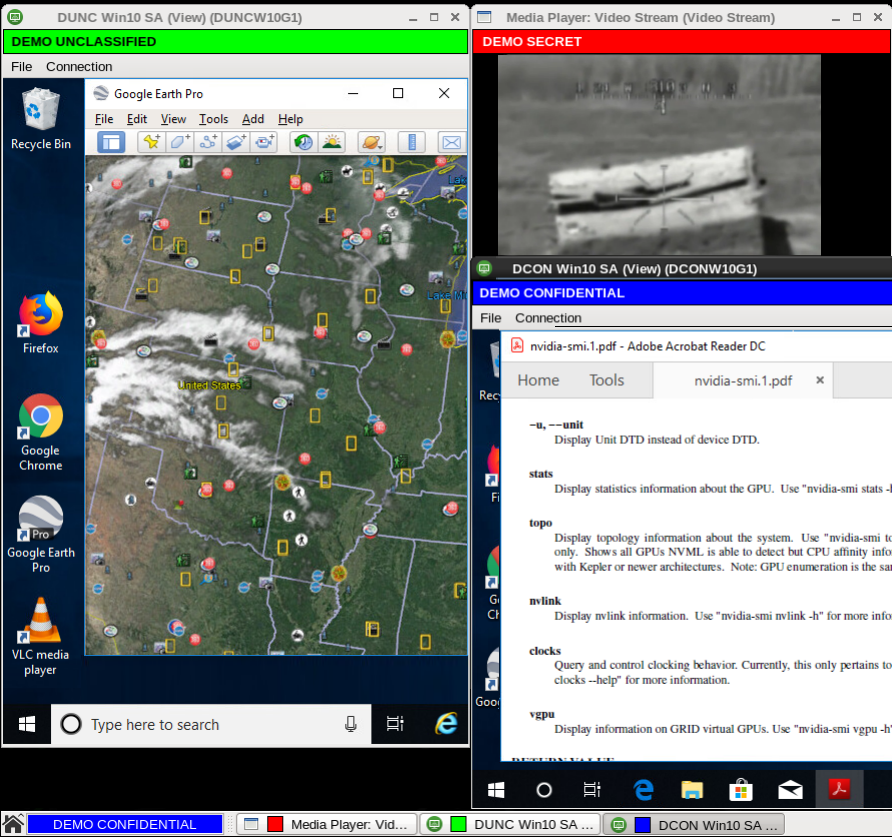Switch planets using the Saturn icon
This screenshot has width=892, height=837.
point(371,142)
